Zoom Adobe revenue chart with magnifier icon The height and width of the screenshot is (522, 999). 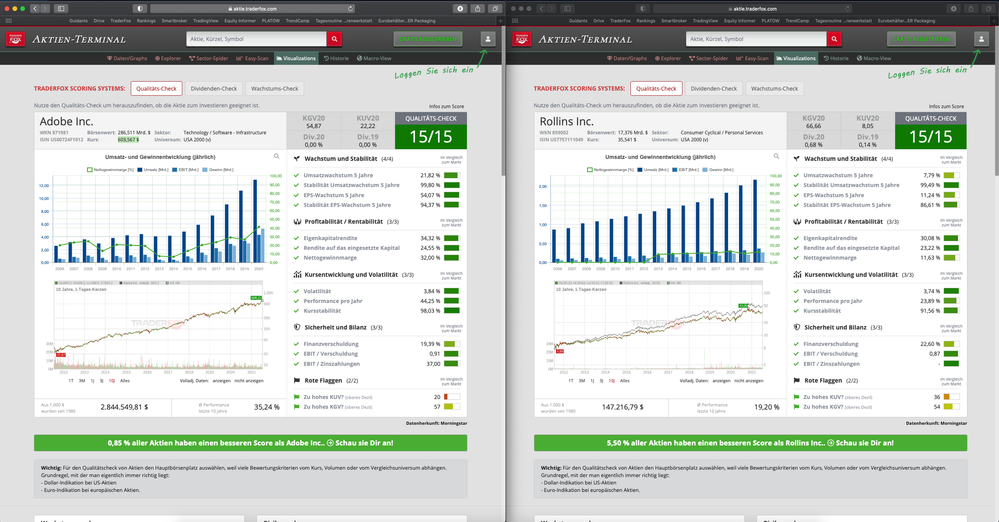[277, 156]
